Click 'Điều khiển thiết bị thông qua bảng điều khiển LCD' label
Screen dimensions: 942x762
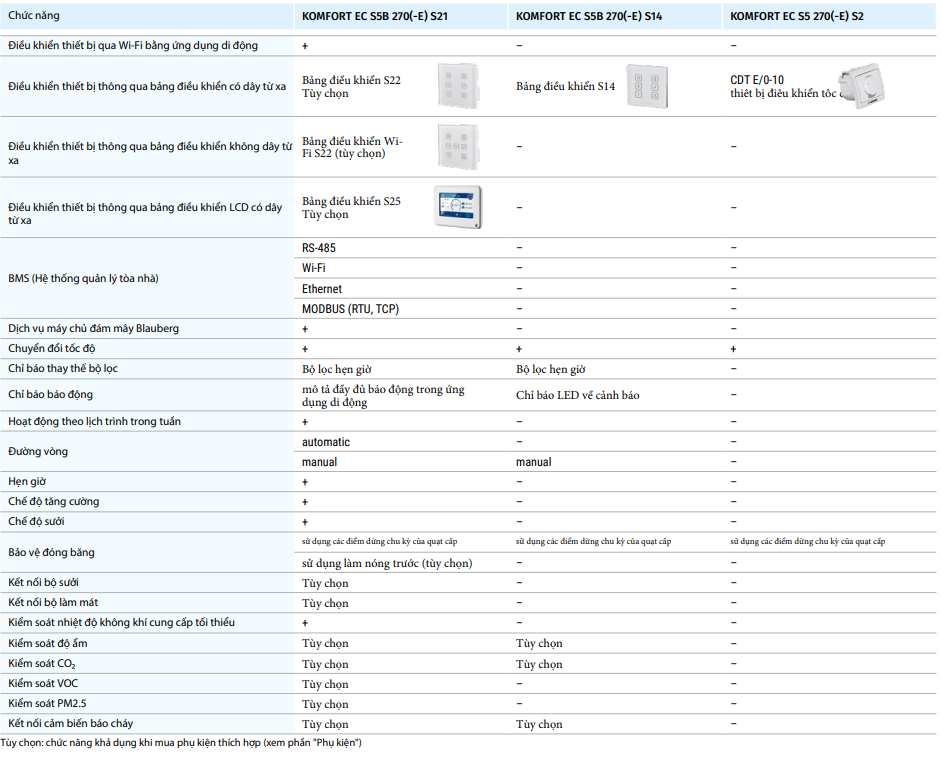tap(145, 213)
